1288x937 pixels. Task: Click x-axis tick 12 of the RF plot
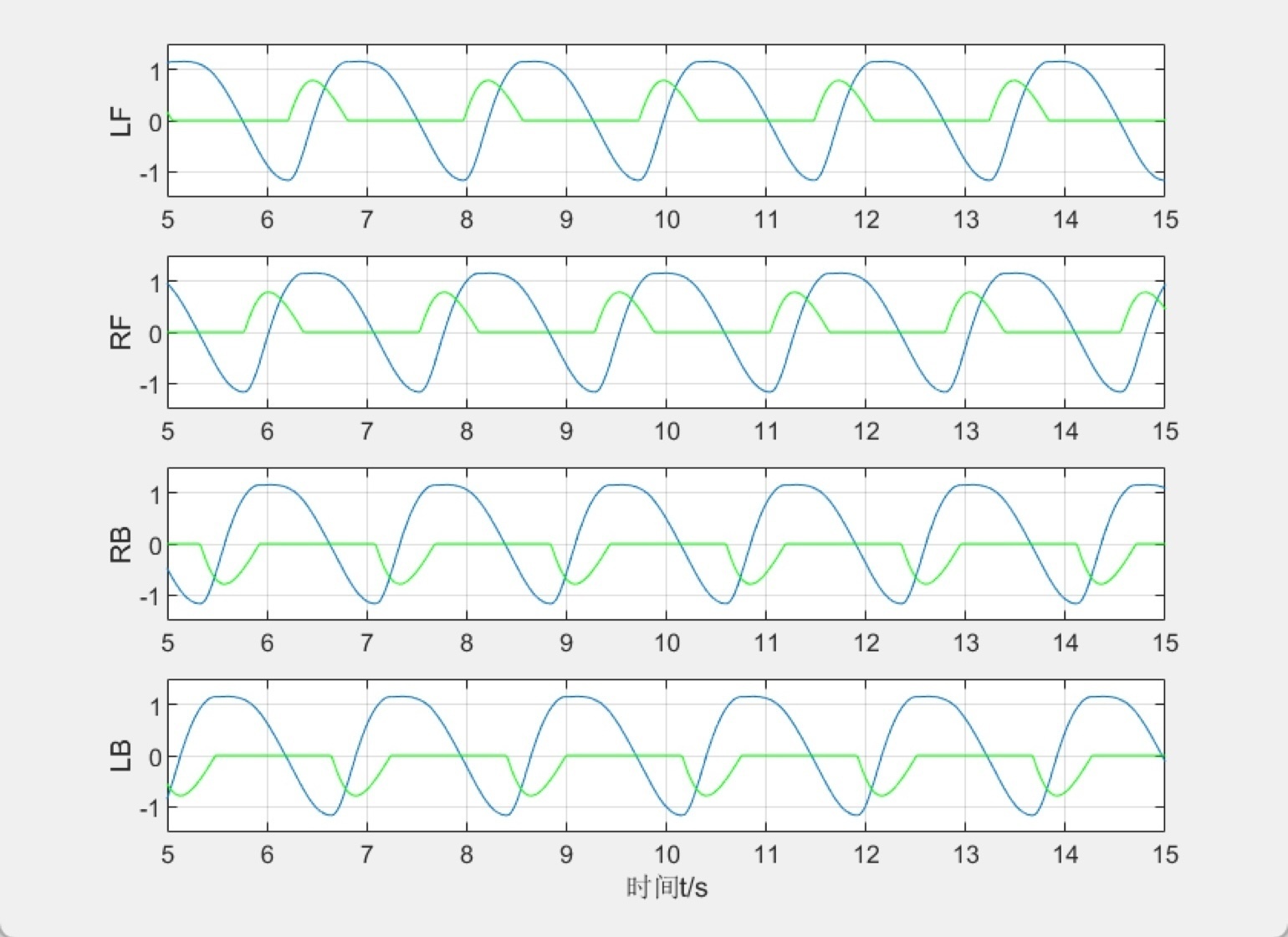pos(866,432)
